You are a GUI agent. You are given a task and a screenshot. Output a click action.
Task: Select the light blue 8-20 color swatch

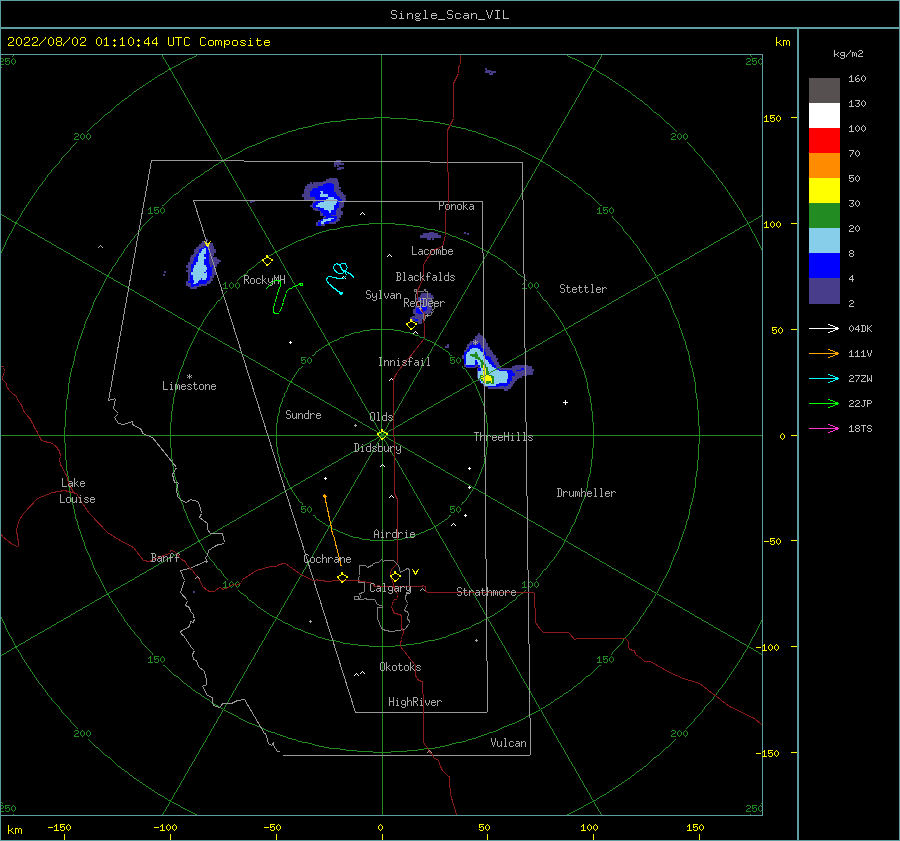coord(824,241)
